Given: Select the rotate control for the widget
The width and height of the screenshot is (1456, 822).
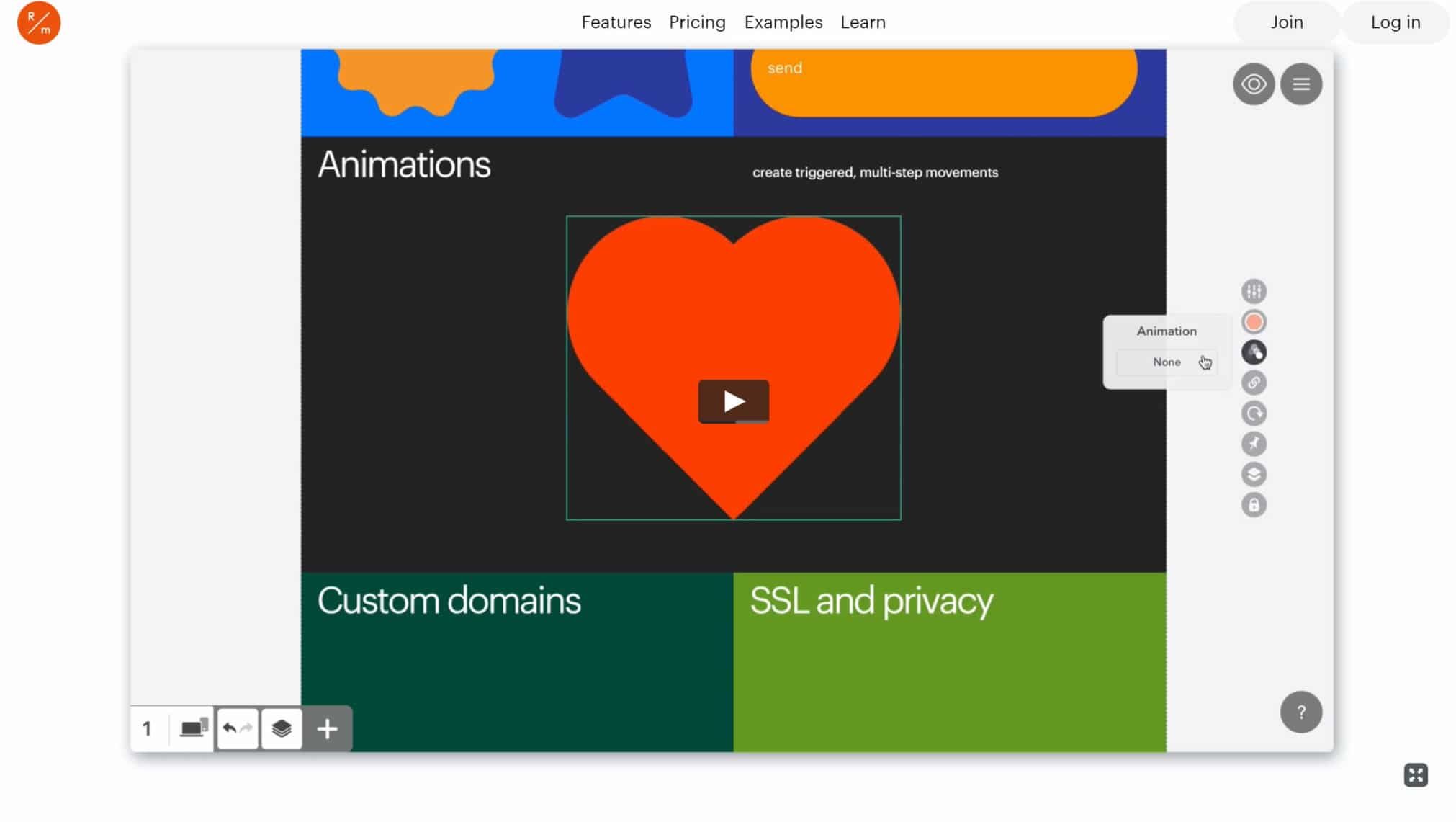Looking at the screenshot, I should pos(1253,413).
